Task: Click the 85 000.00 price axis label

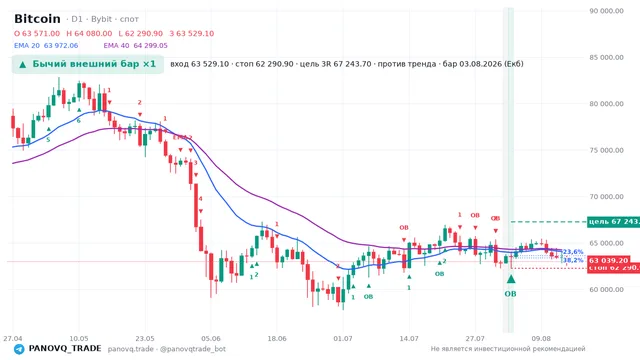Action: coord(607,58)
